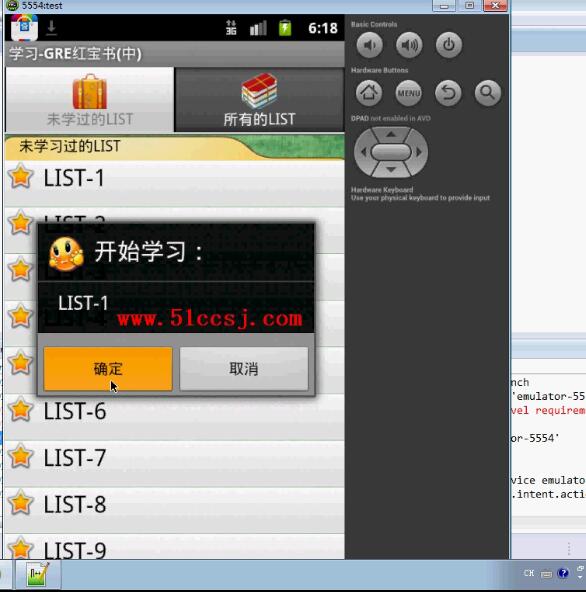Click the emulator volume down button

(x=369, y=45)
